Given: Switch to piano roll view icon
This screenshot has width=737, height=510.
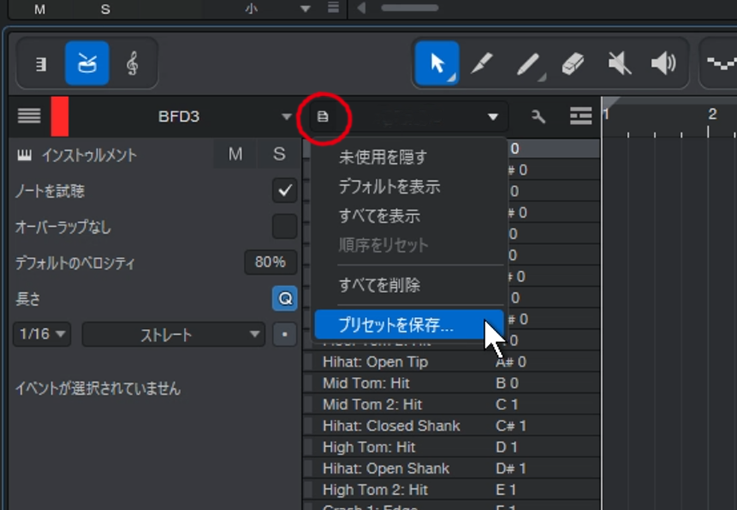Looking at the screenshot, I should tap(41, 63).
